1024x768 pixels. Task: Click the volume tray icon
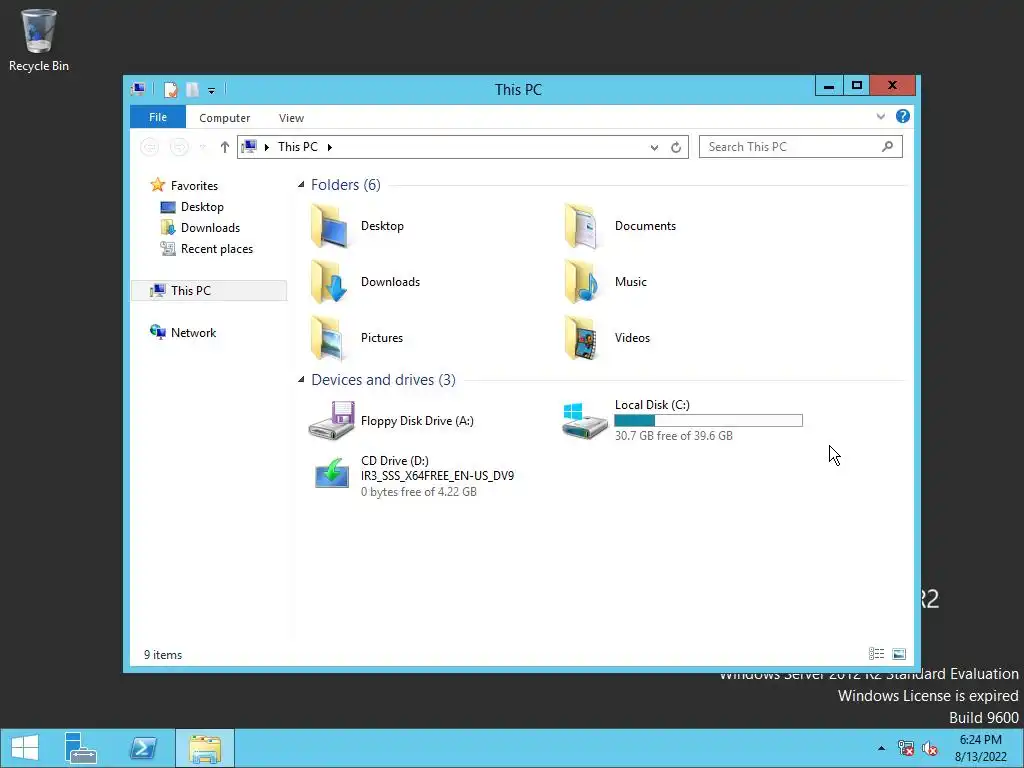tap(929, 748)
